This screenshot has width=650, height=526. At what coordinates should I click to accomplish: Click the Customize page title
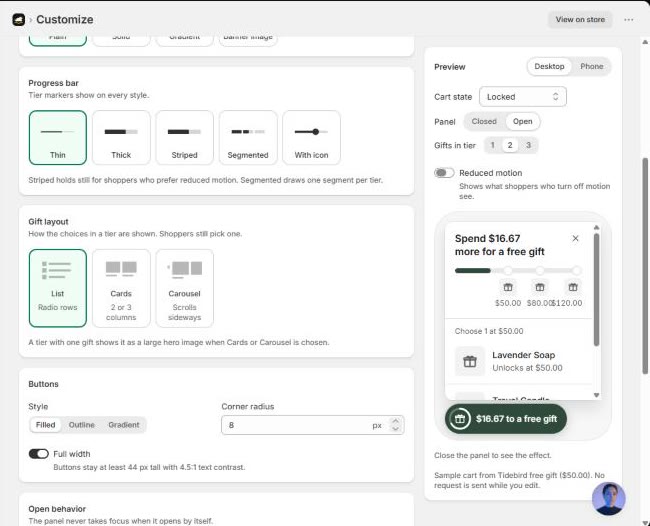point(65,19)
